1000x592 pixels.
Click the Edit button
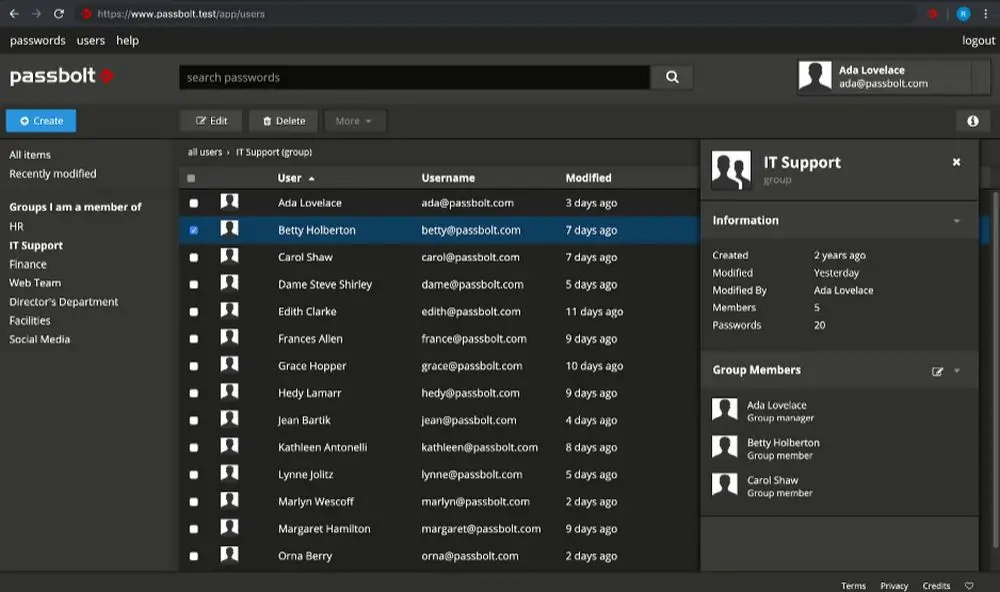tap(211, 121)
